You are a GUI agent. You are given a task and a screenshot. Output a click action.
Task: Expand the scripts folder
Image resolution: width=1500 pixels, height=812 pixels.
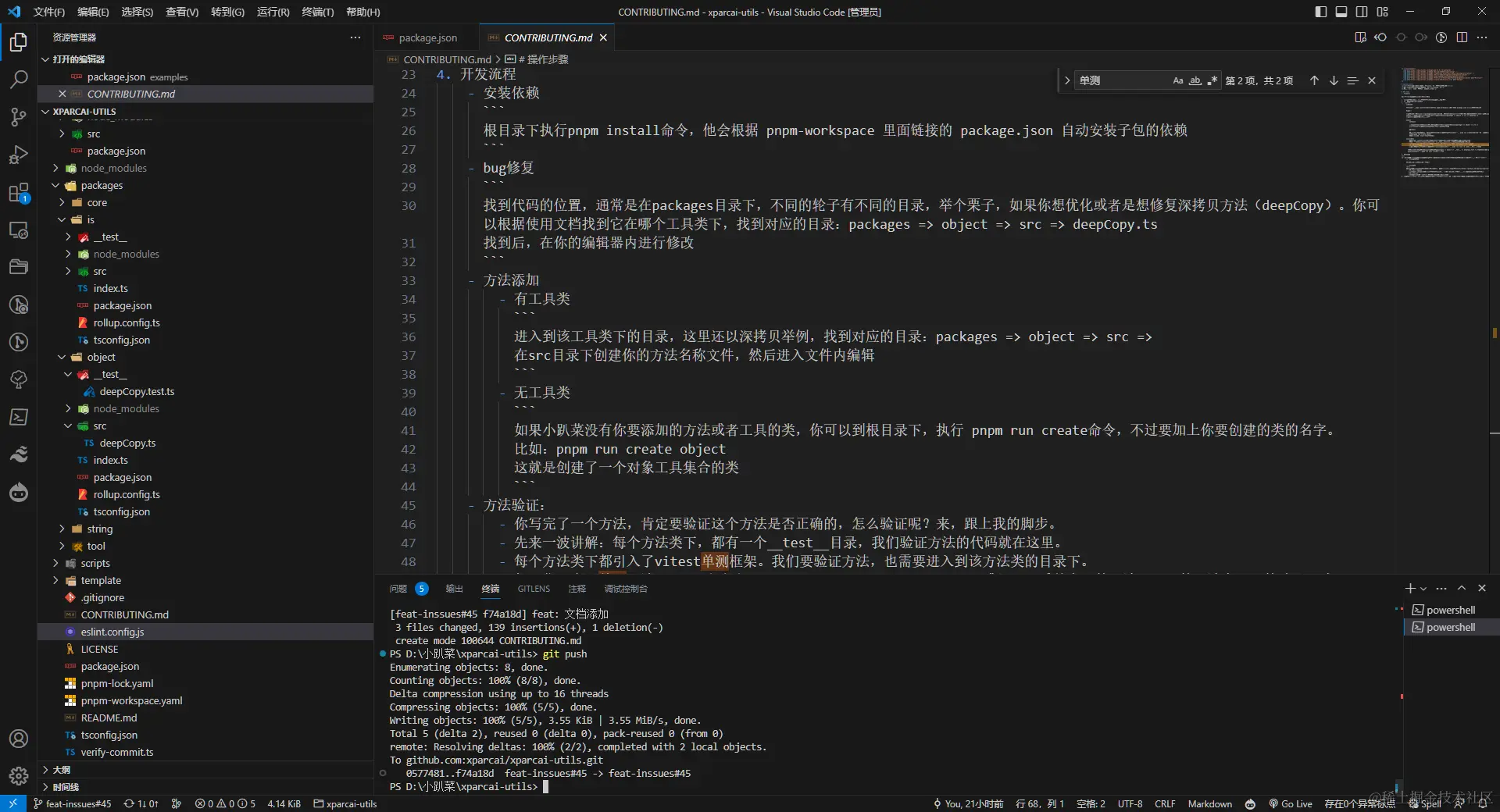(95, 563)
